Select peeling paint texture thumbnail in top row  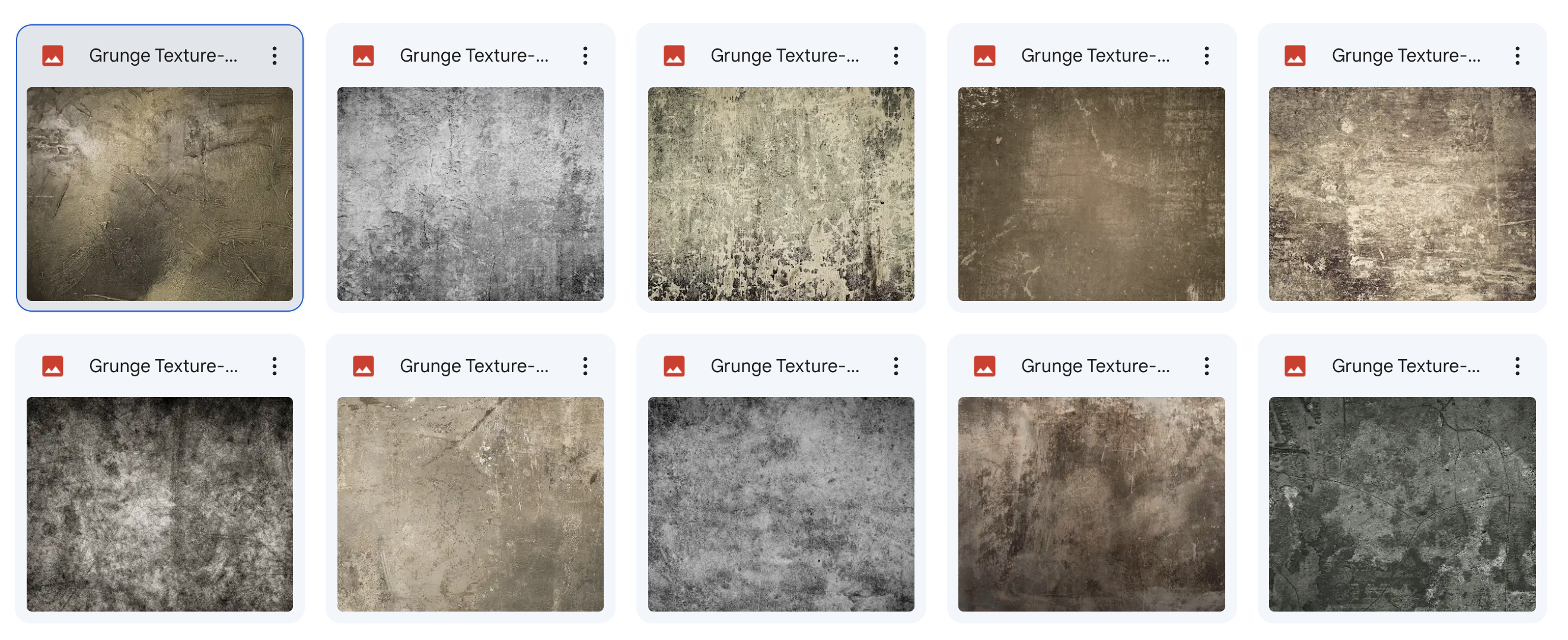(780, 193)
